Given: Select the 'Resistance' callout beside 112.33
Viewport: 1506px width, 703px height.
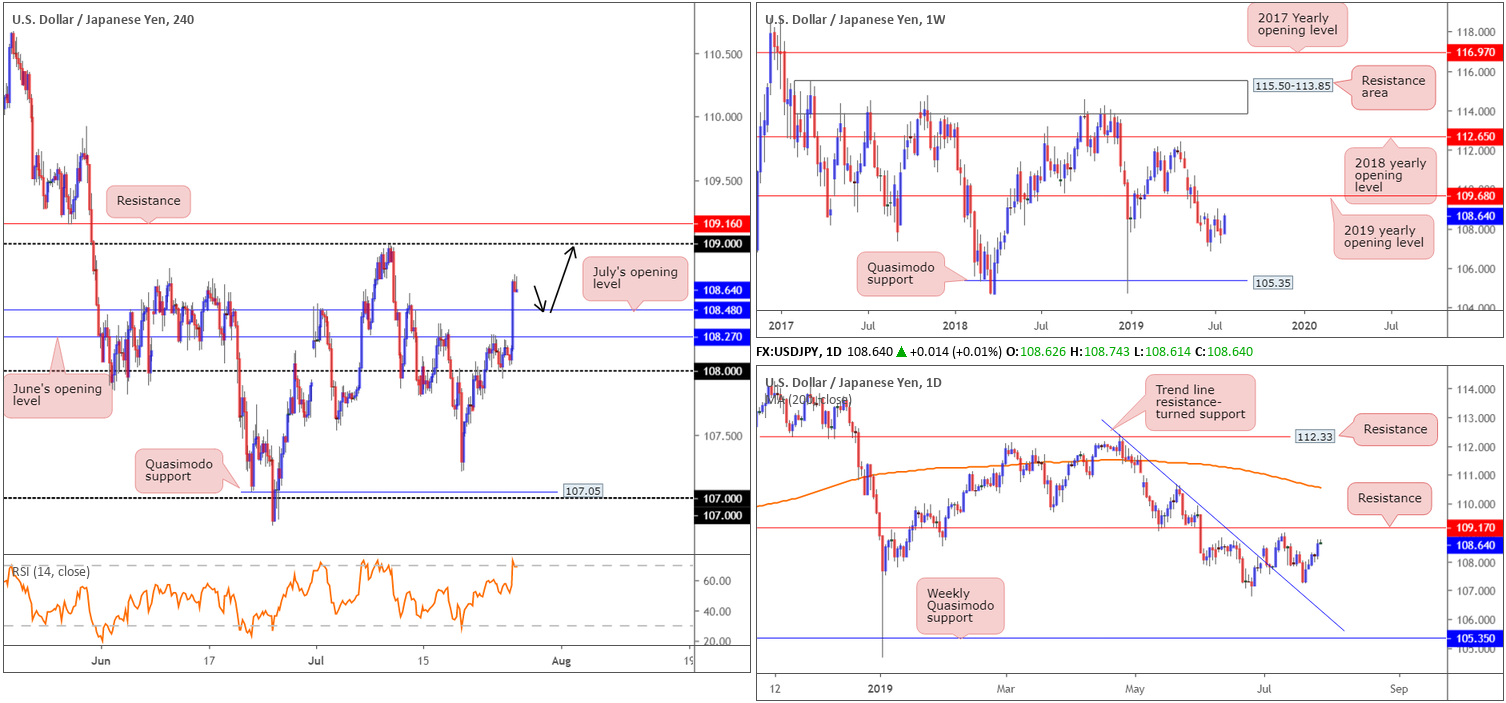Looking at the screenshot, I should pyautogui.click(x=1395, y=430).
